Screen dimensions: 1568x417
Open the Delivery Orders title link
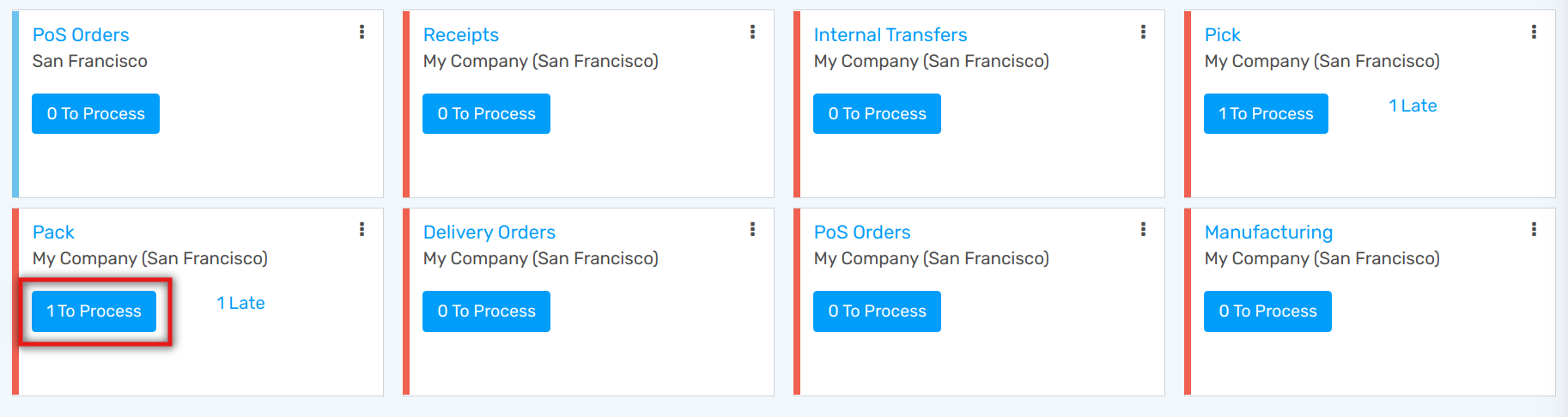489,232
